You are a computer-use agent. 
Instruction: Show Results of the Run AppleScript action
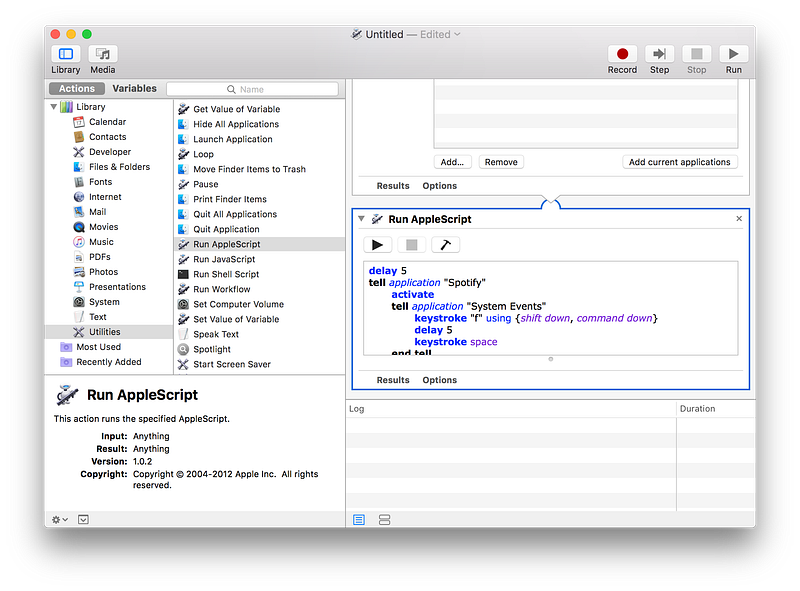click(x=393, y=380)
